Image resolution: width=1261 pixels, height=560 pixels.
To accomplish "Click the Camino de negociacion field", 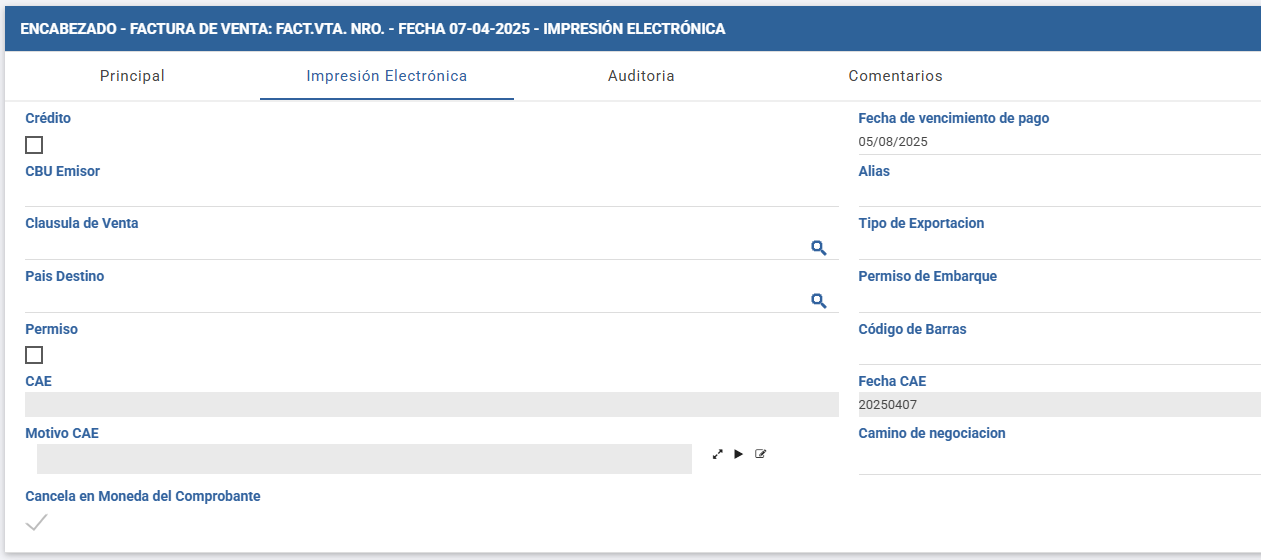I will point(1059,460).
